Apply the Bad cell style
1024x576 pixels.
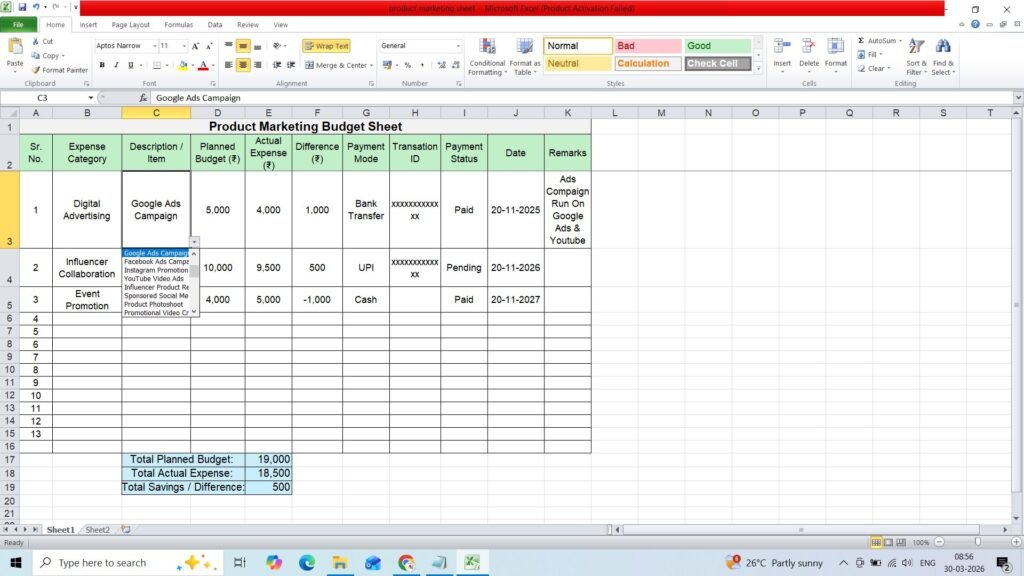coord(648,46)
